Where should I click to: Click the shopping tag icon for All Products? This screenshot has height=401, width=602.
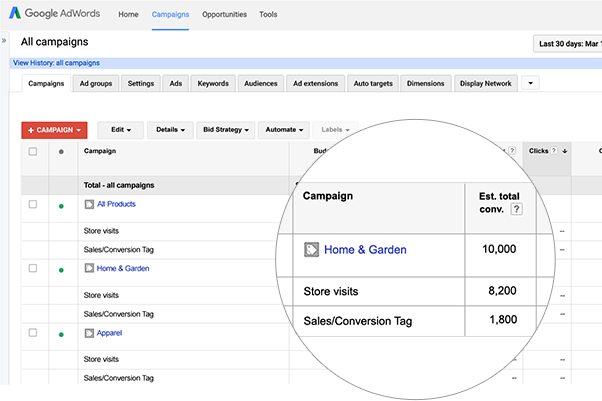tap(89, 204)
